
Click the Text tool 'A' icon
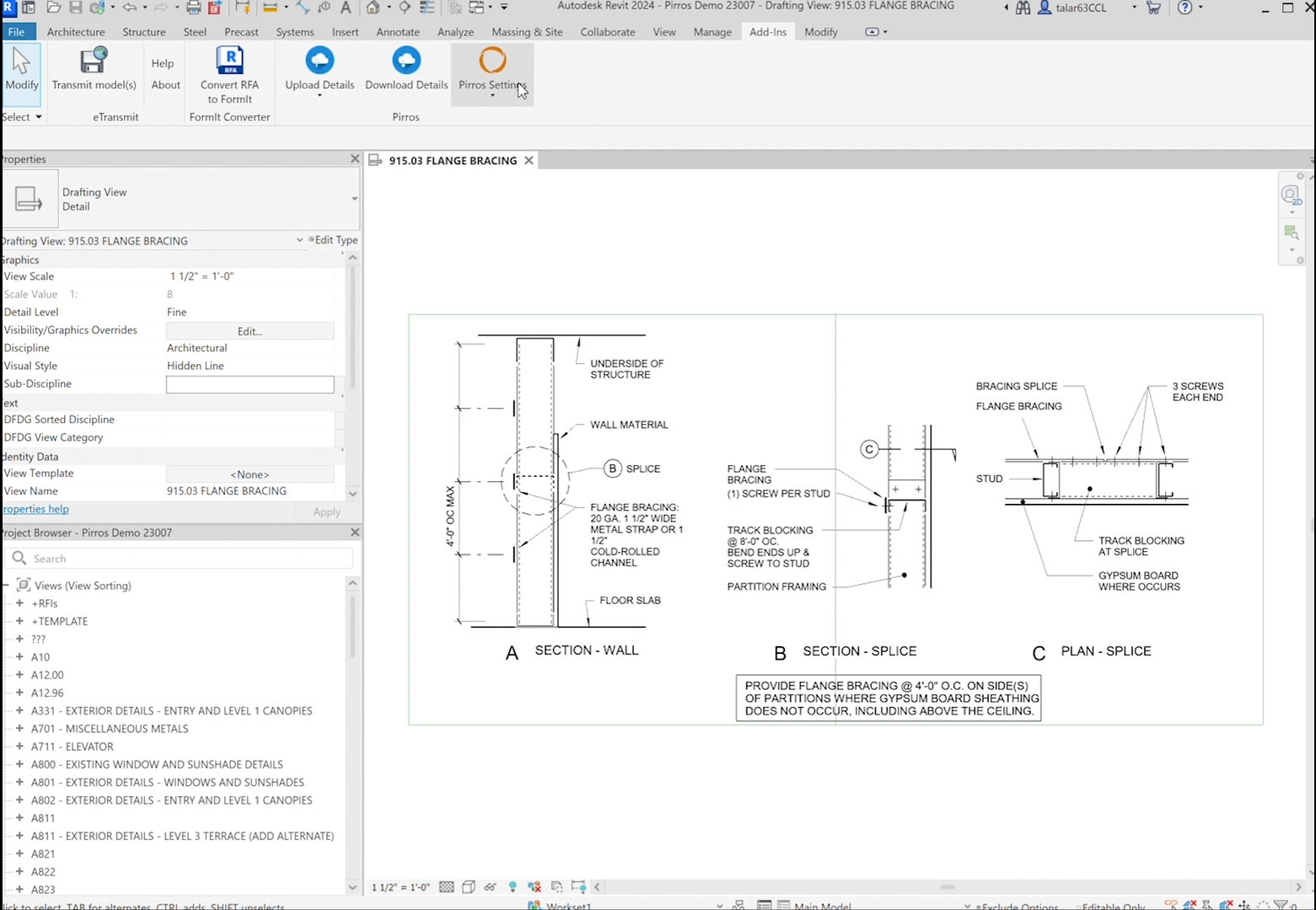click(x=346, y=8)
